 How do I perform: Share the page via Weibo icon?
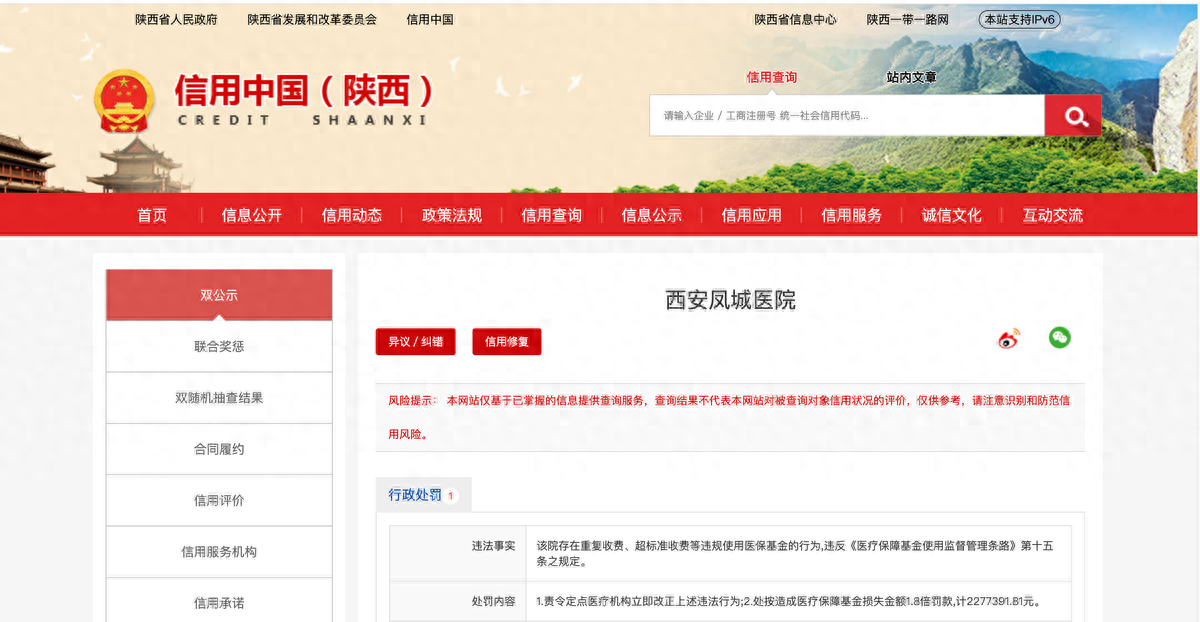click(1009, 339)
